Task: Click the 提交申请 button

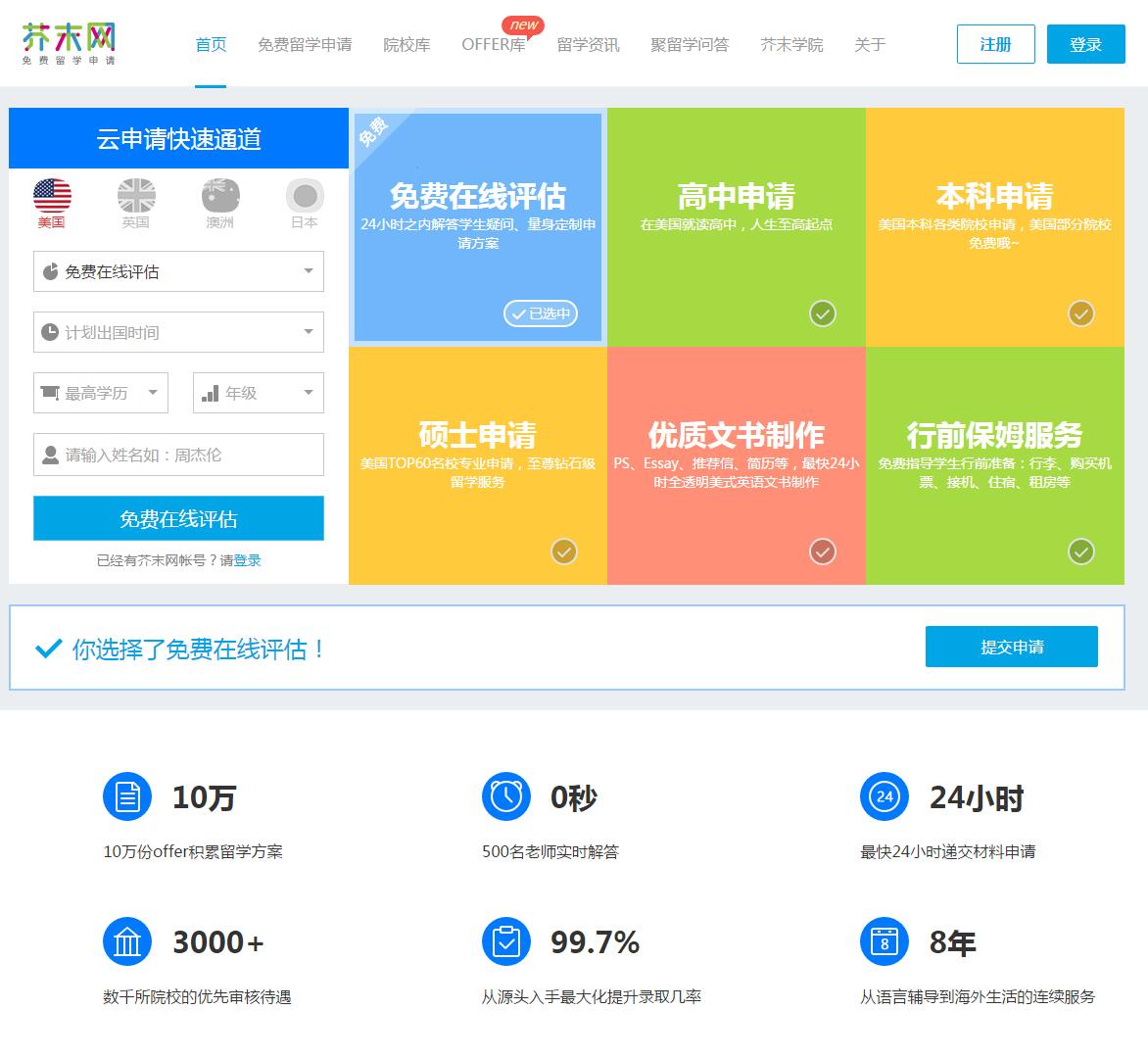Action: [x=1011, y=647]
